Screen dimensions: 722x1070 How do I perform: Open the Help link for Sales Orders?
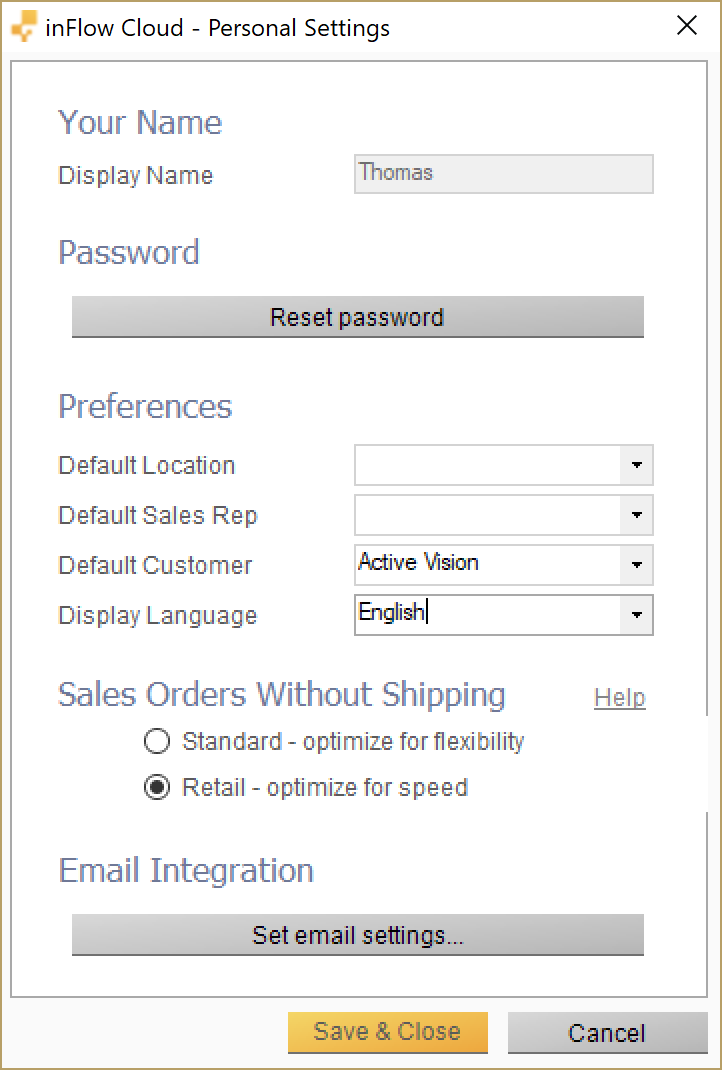[x=620, y=697]
